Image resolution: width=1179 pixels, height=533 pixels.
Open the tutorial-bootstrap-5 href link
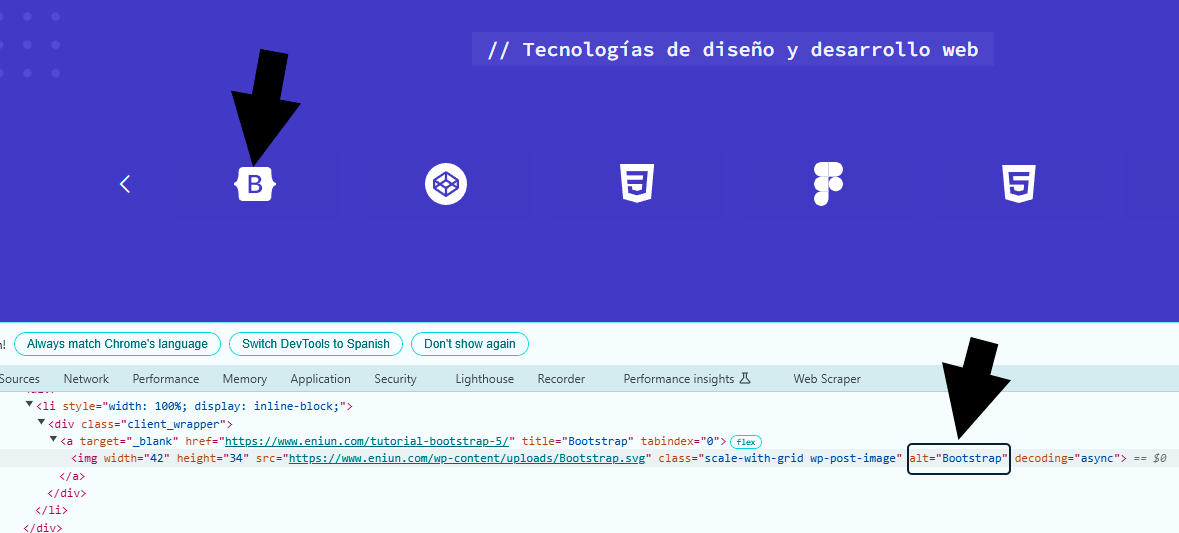click(370, 441)
